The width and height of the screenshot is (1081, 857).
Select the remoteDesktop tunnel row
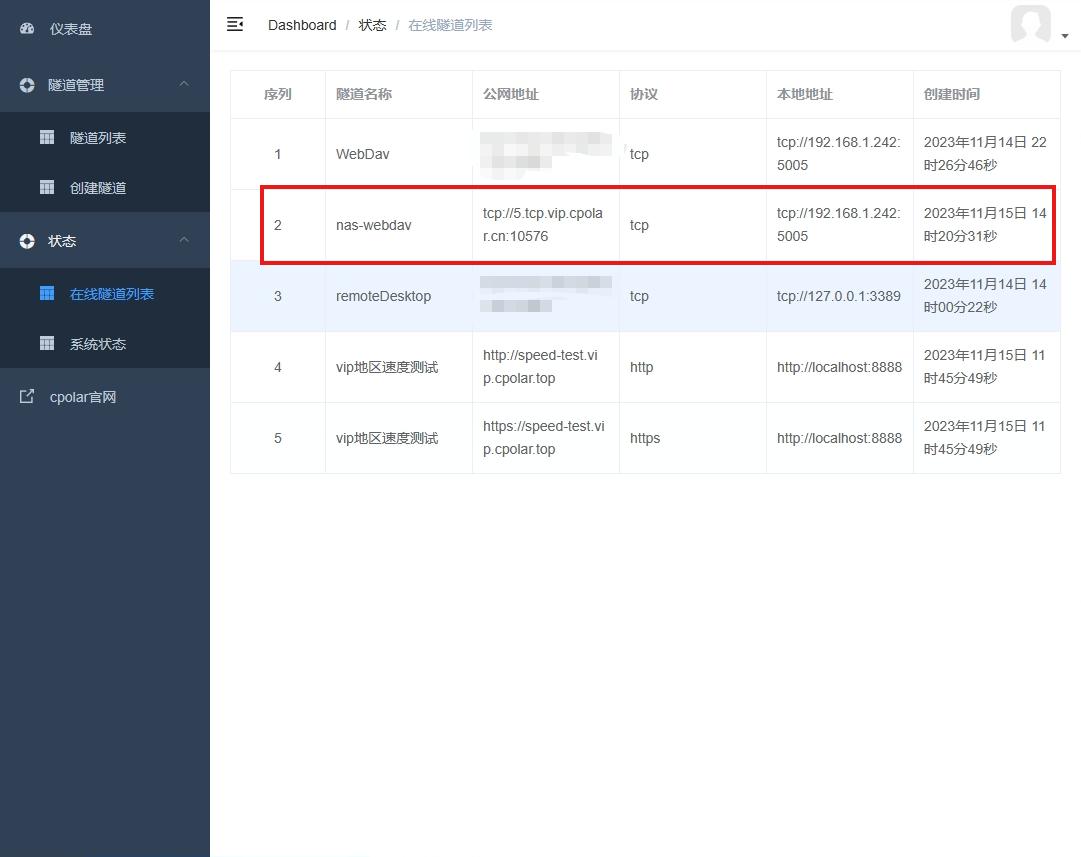[645, 296]
